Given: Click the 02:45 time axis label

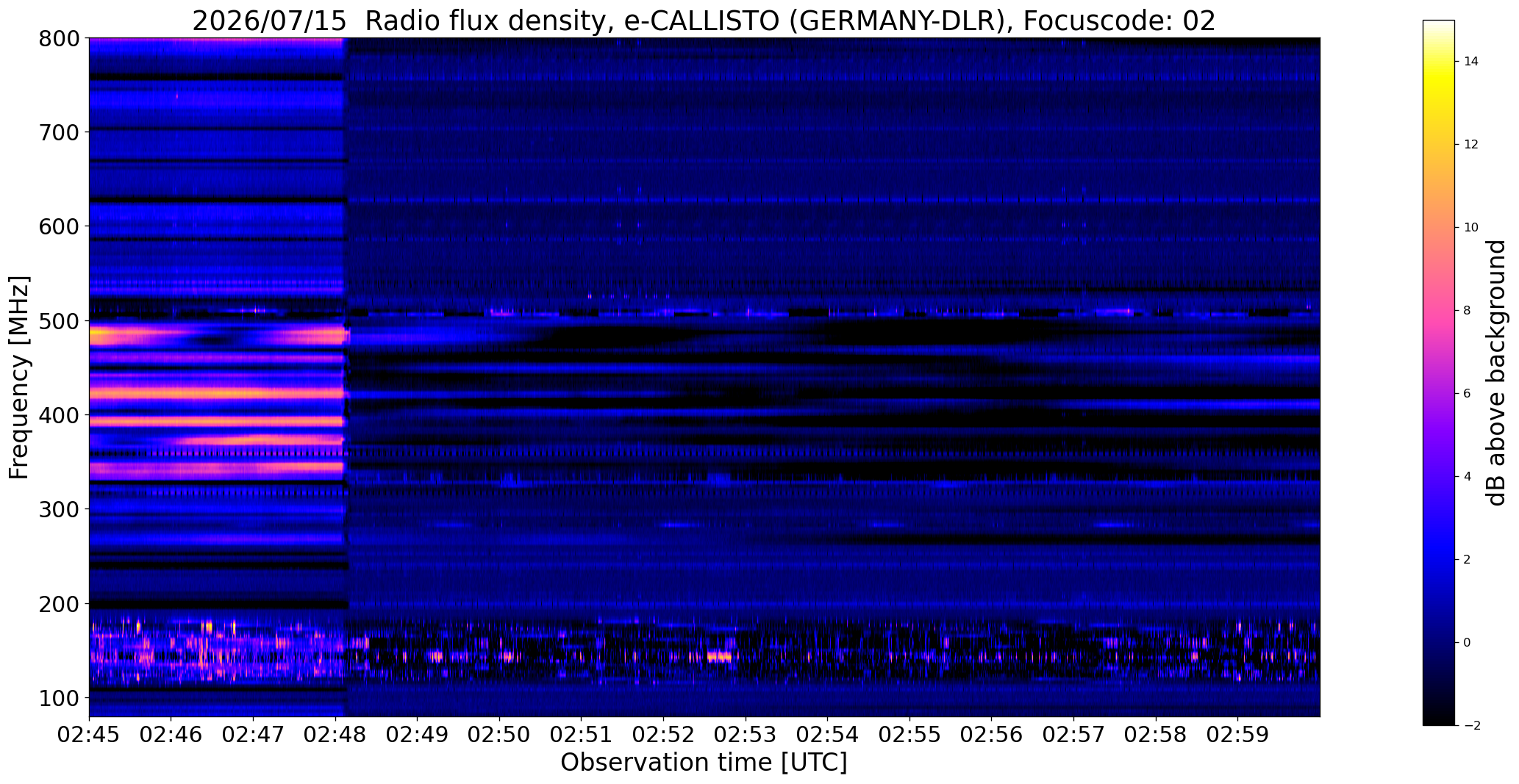Looking at the screenshot, I should pos(90,736).
